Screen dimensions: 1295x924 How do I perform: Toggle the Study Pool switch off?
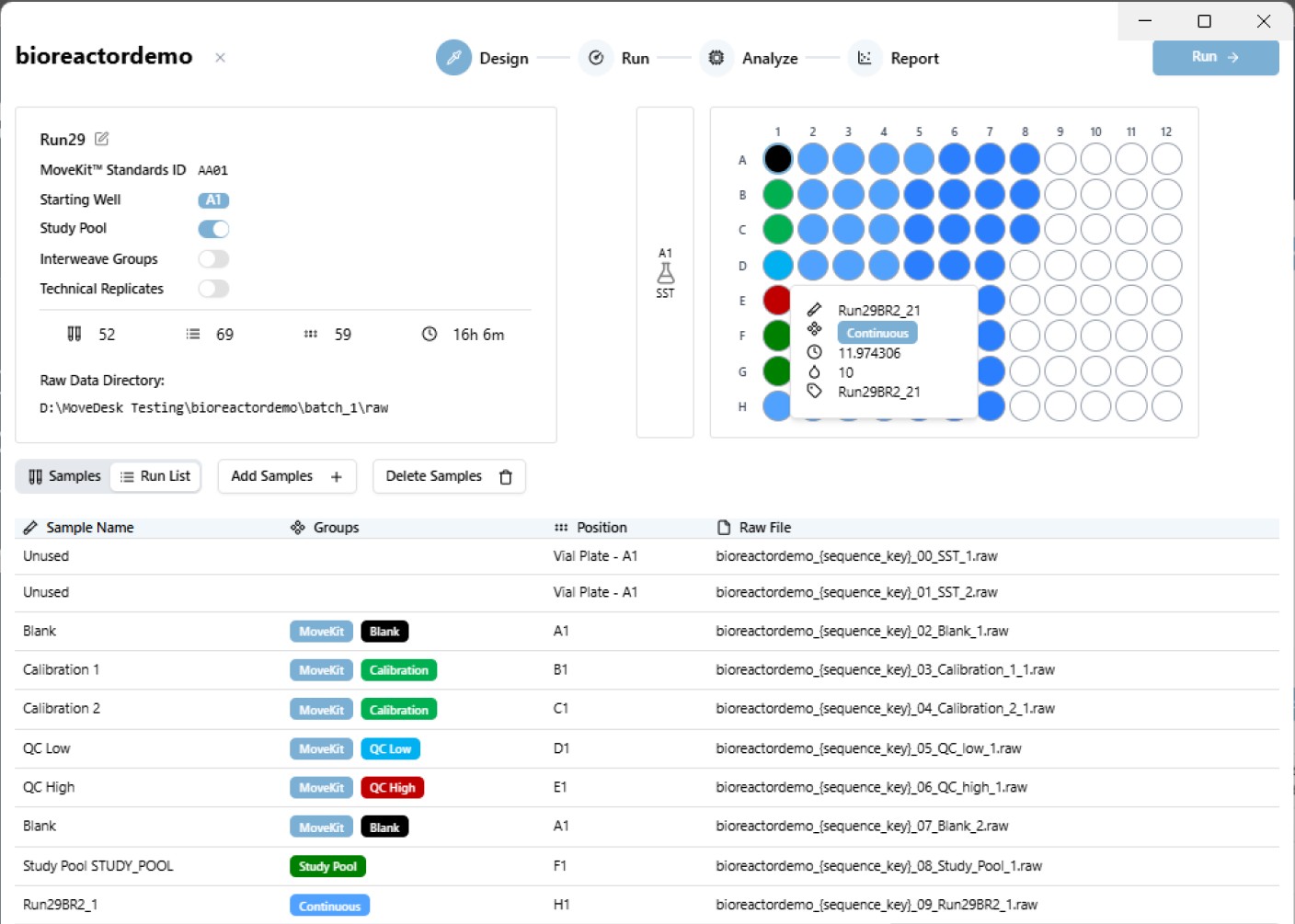(213, 229)
